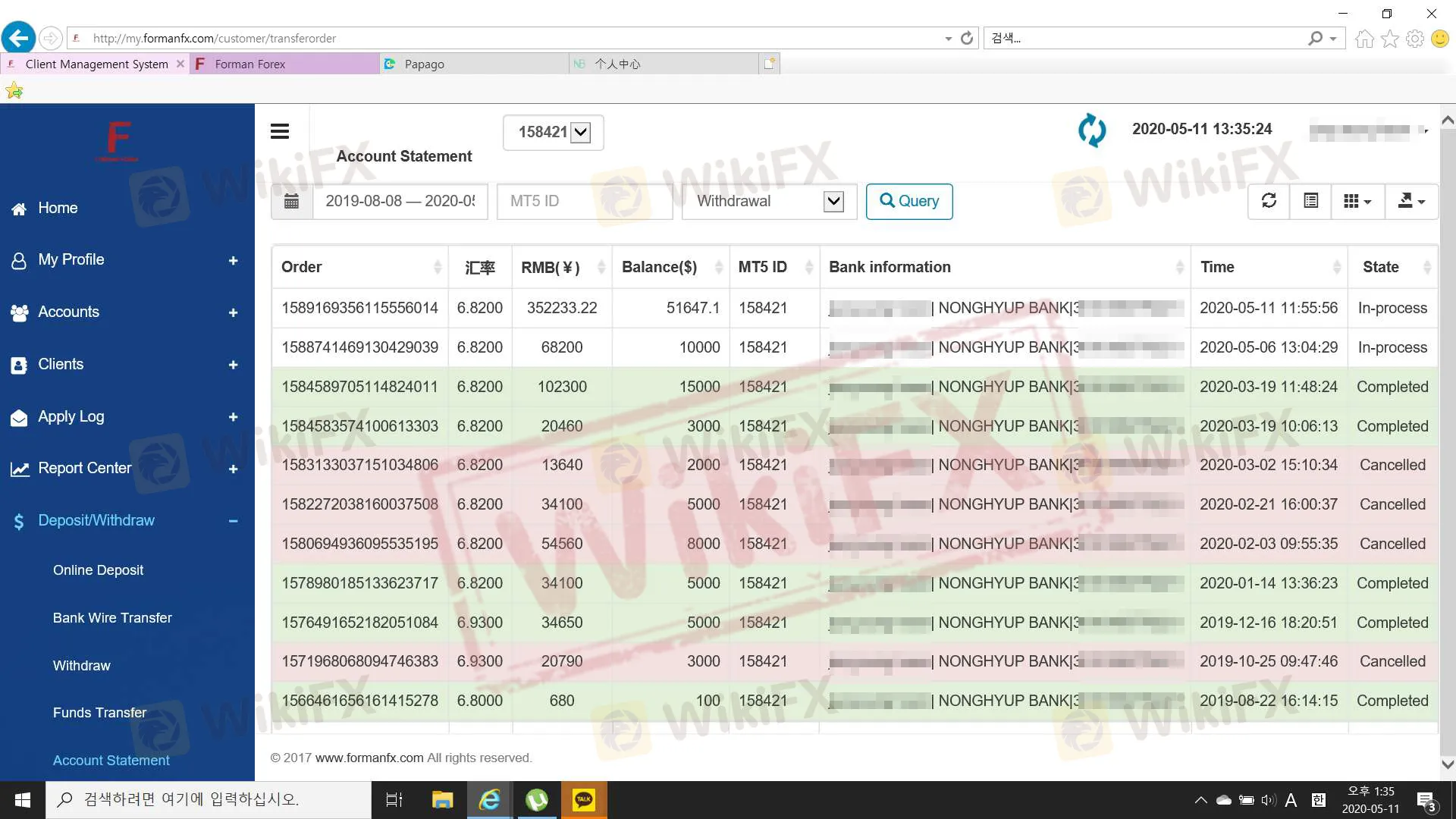Click the MT5 ID input field
Image resolution: width=1456 pixels, height=819 pixels.
click(584, 201)
